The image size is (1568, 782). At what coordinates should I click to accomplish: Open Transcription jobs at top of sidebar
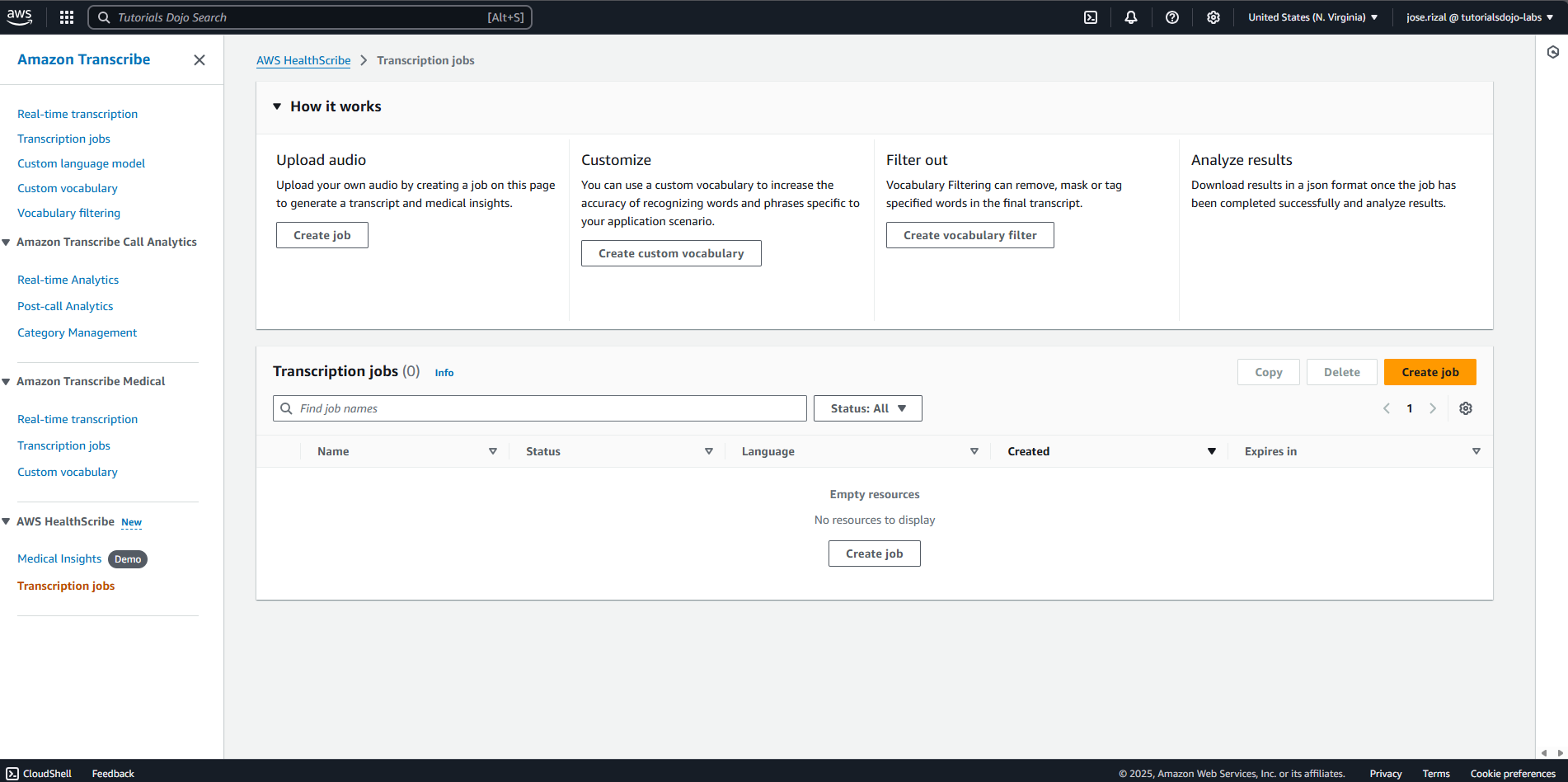(63, 139)
